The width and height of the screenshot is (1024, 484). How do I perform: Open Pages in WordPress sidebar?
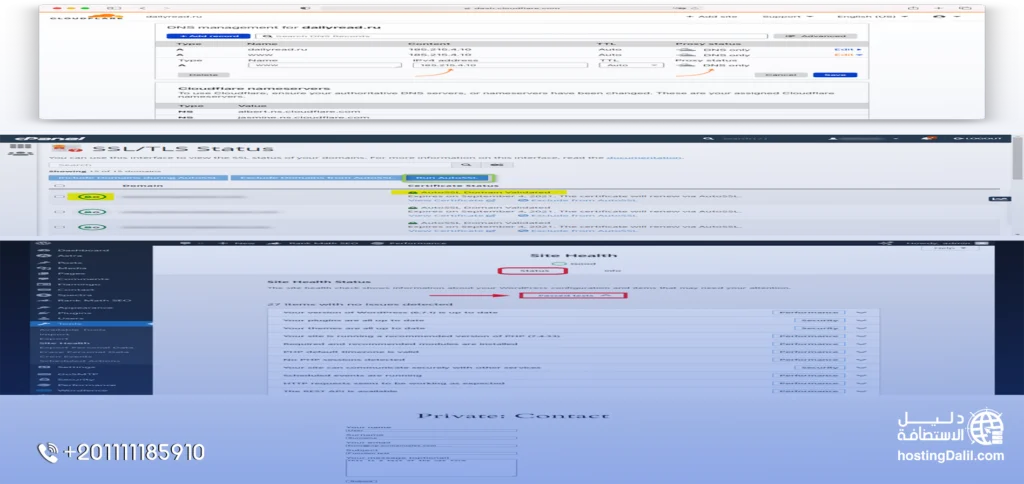[x=69, y=274]
